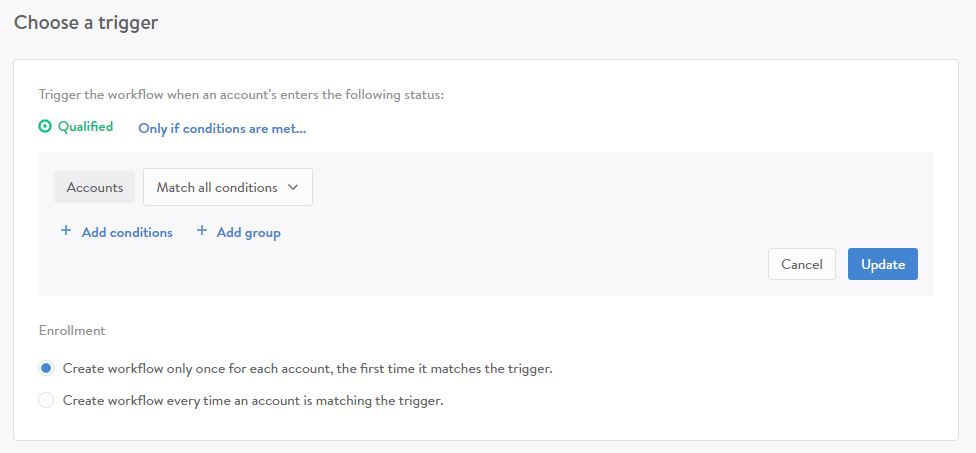Select the create workflow every time radio button
976x453 pixels.
[x=46, y=401]
